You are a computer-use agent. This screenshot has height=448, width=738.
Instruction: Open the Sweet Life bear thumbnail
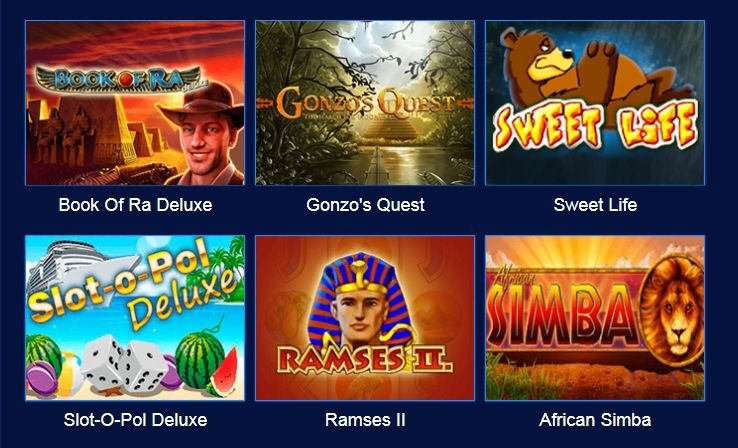[595, 103]
